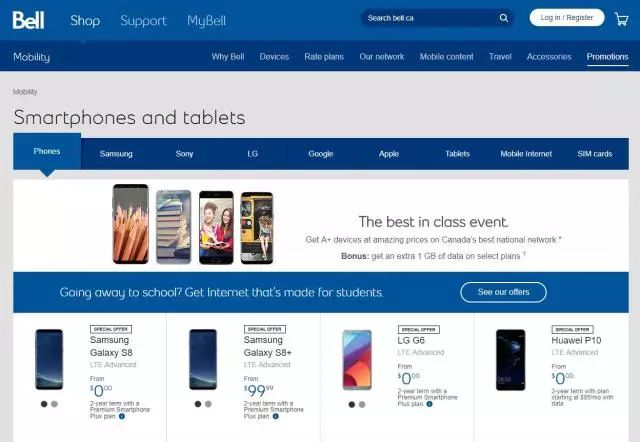Focus the Search bell.ca field
The width and height of the screenshot is (640, 442).
coord(431,18)
